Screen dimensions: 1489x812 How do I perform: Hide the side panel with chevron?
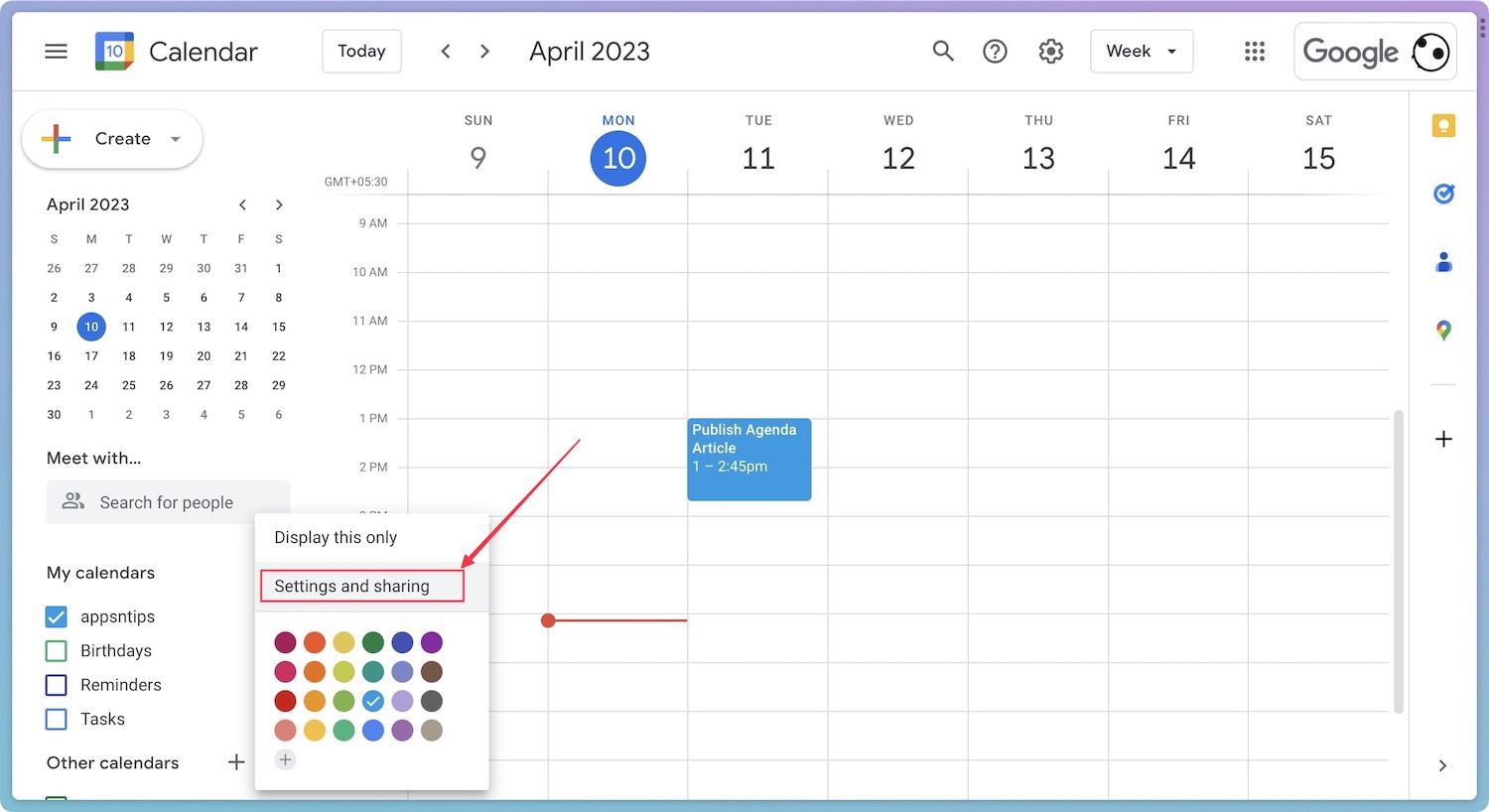[1442, 765]
